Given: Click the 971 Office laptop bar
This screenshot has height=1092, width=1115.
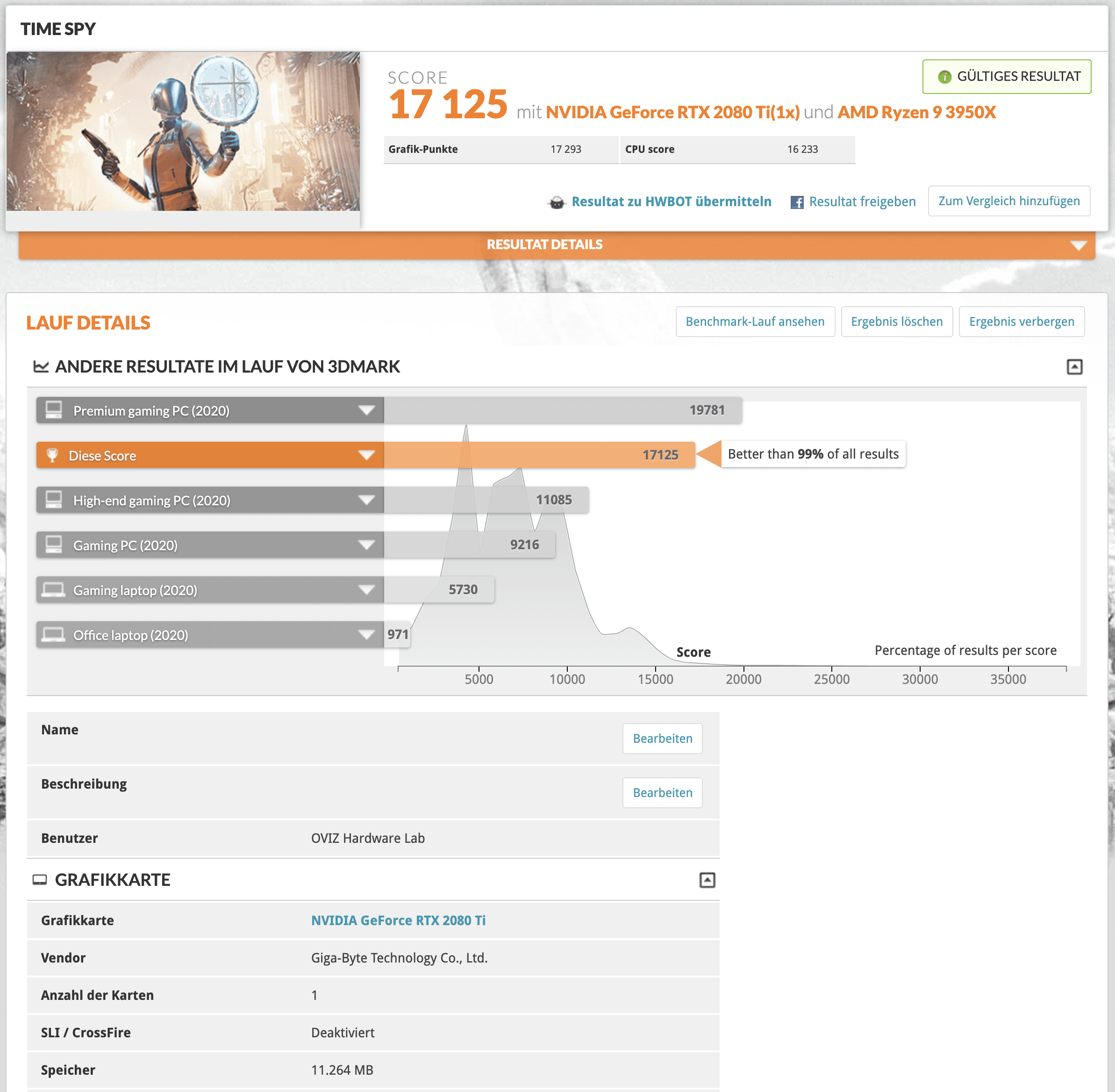Looking at the screenshot, I should click(397, 634).
